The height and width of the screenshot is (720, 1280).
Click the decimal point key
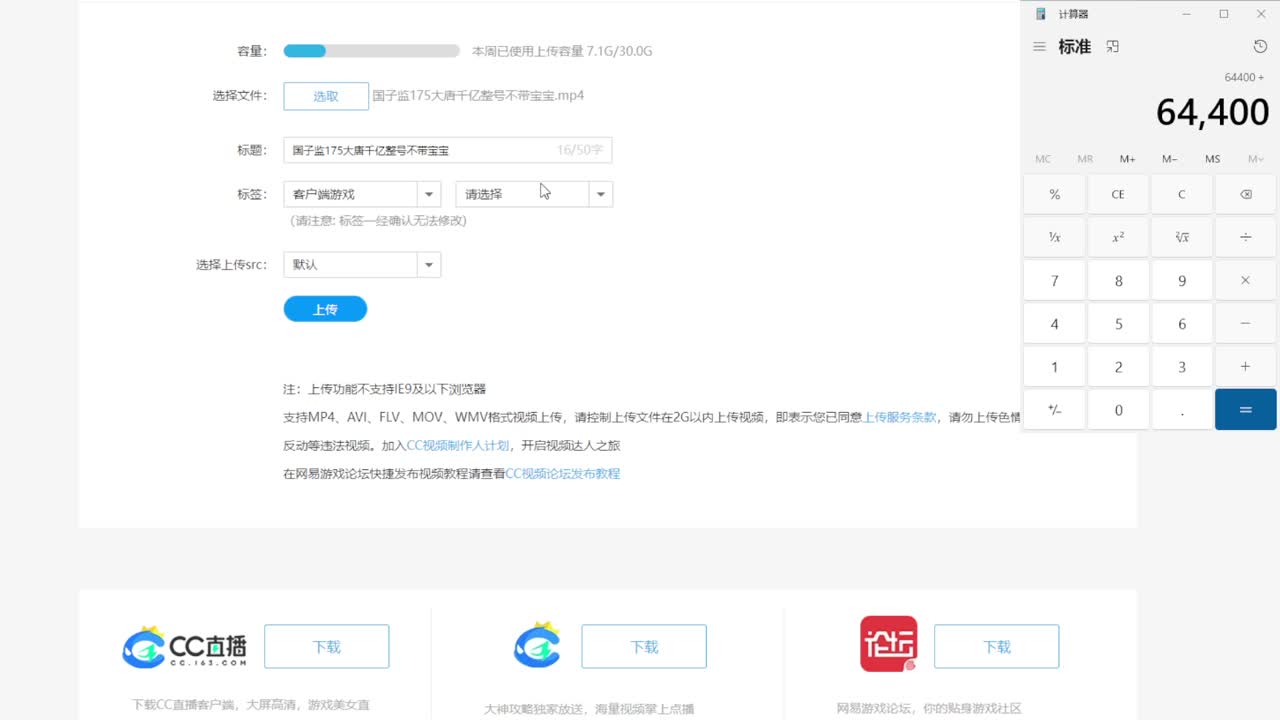1182,409
